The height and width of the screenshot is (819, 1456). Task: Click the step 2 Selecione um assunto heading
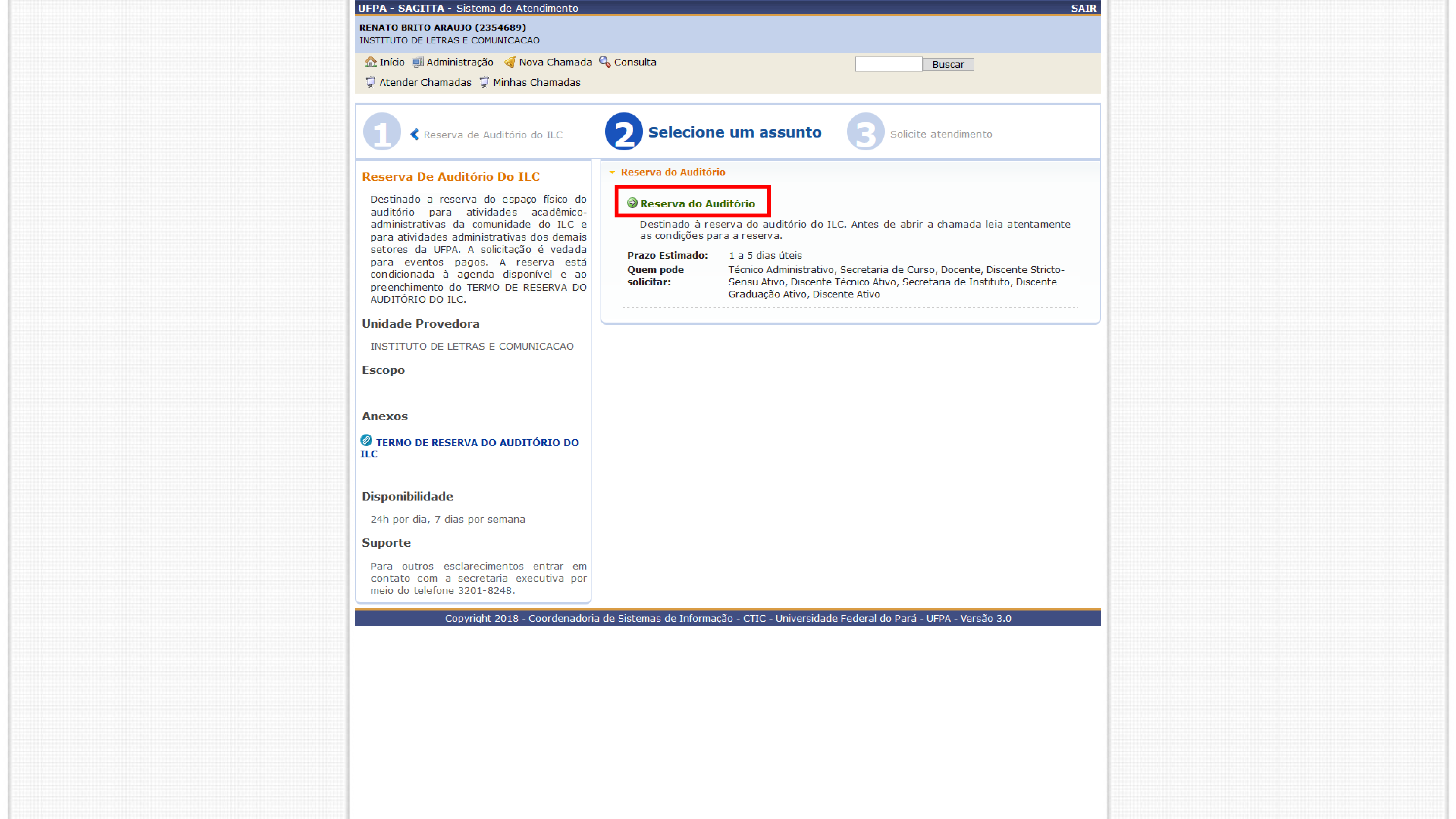(x=734, y=132)
